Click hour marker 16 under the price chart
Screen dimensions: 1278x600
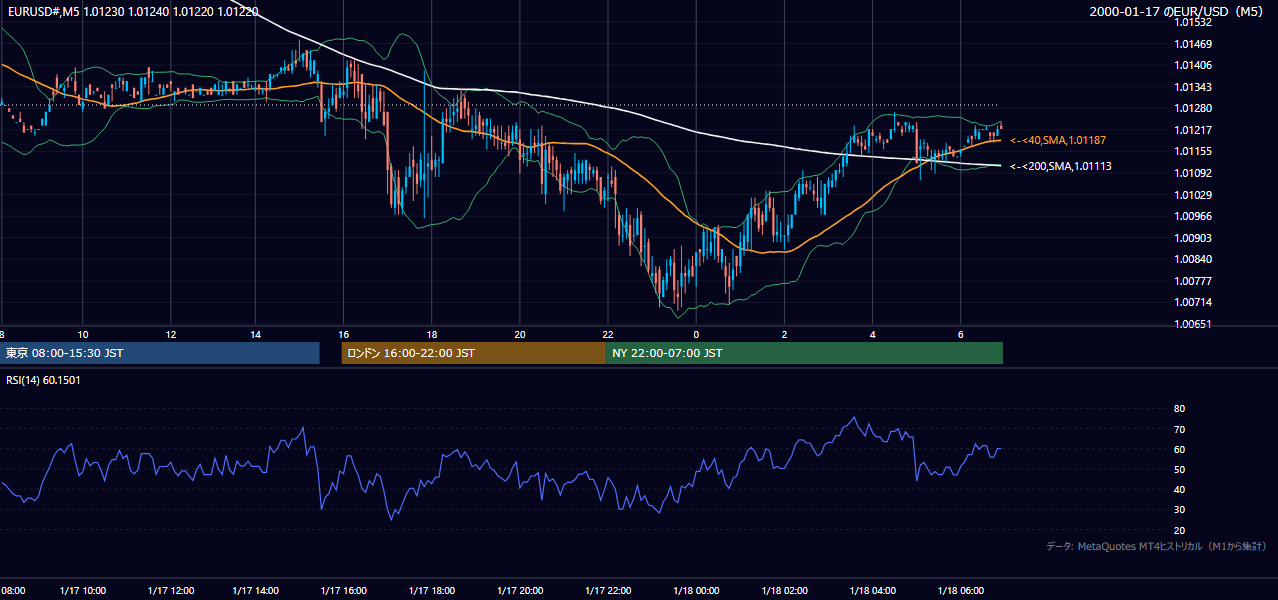click(343, 334)
